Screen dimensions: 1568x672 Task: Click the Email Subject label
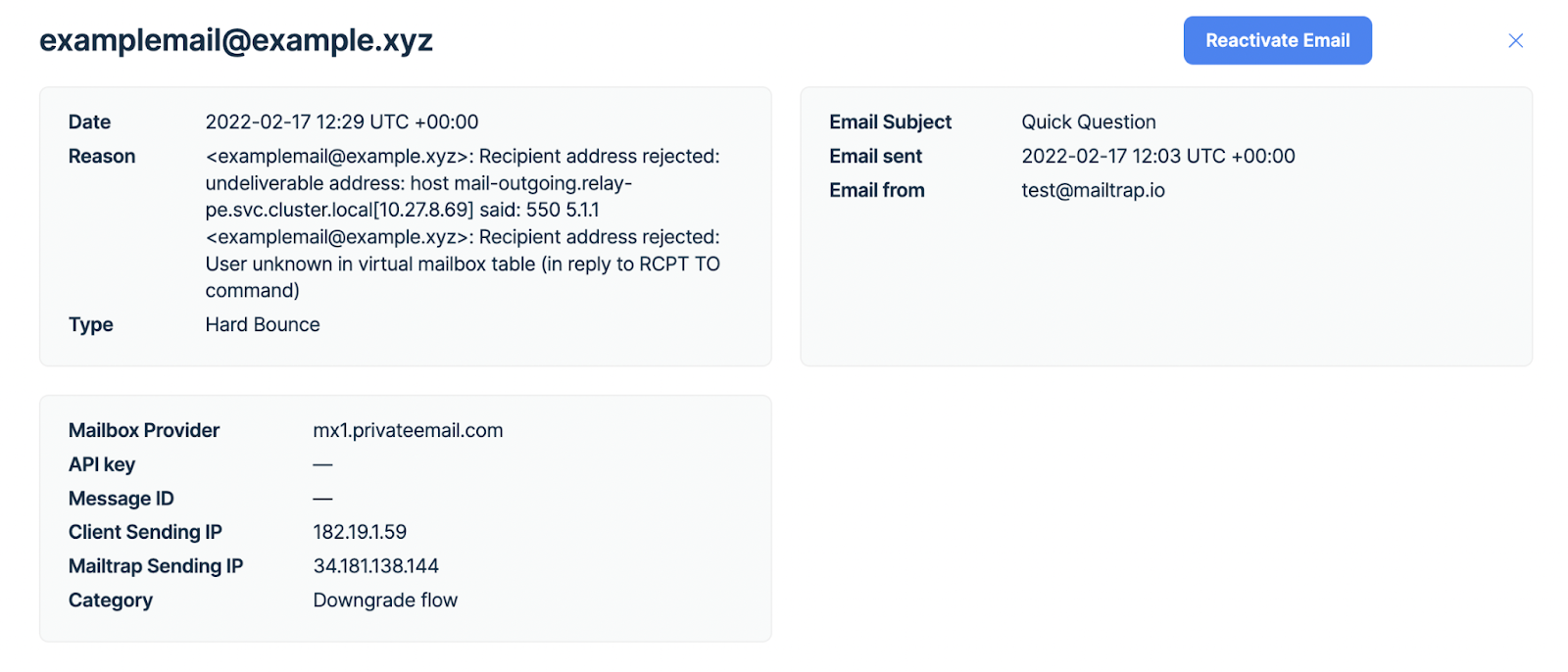click(890, 121)
